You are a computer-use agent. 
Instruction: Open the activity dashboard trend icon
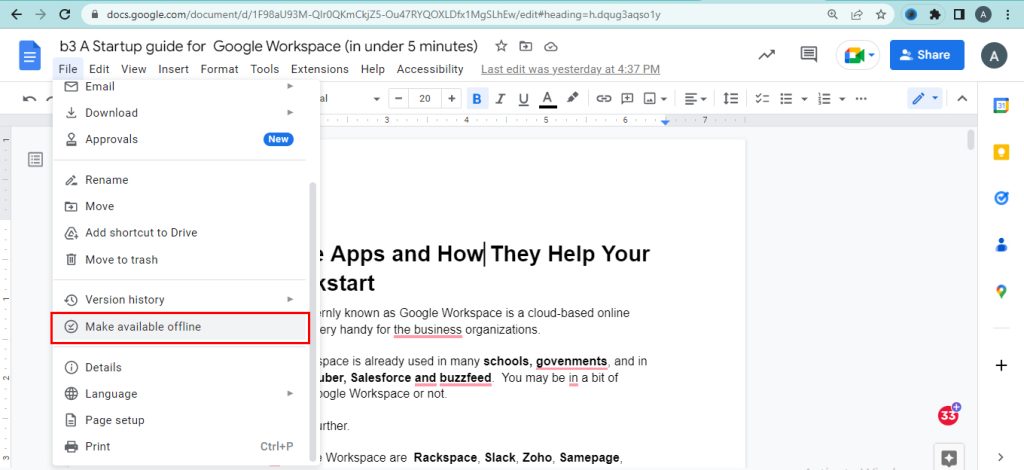(x=766, y=55)
